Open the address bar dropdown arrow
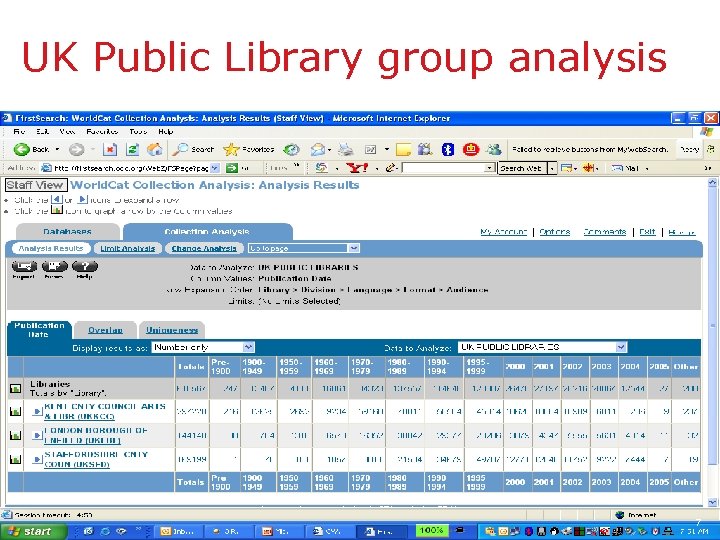720x540 pixels. (x=215, y=168)
